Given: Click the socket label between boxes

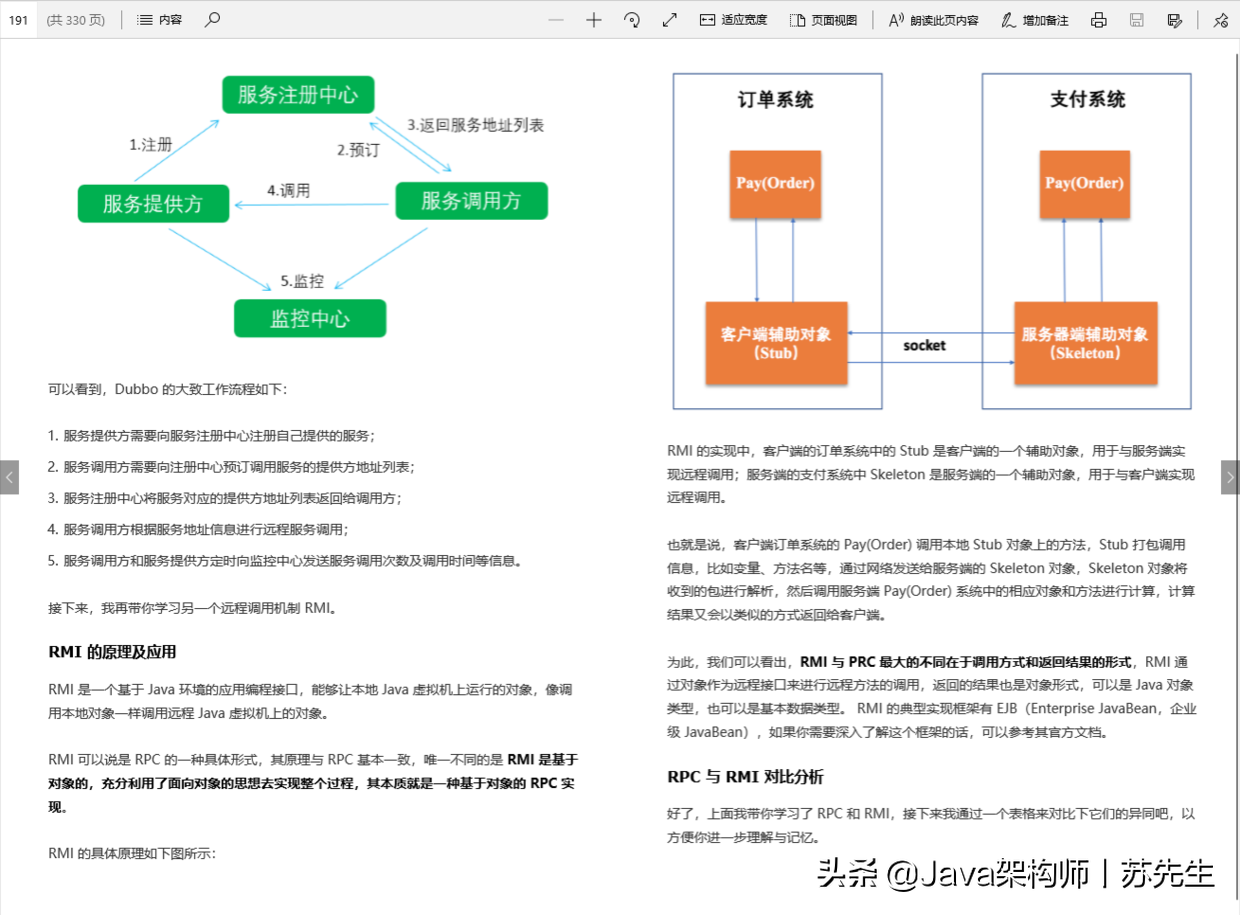Looking at the screenshot, I should 924,345.
